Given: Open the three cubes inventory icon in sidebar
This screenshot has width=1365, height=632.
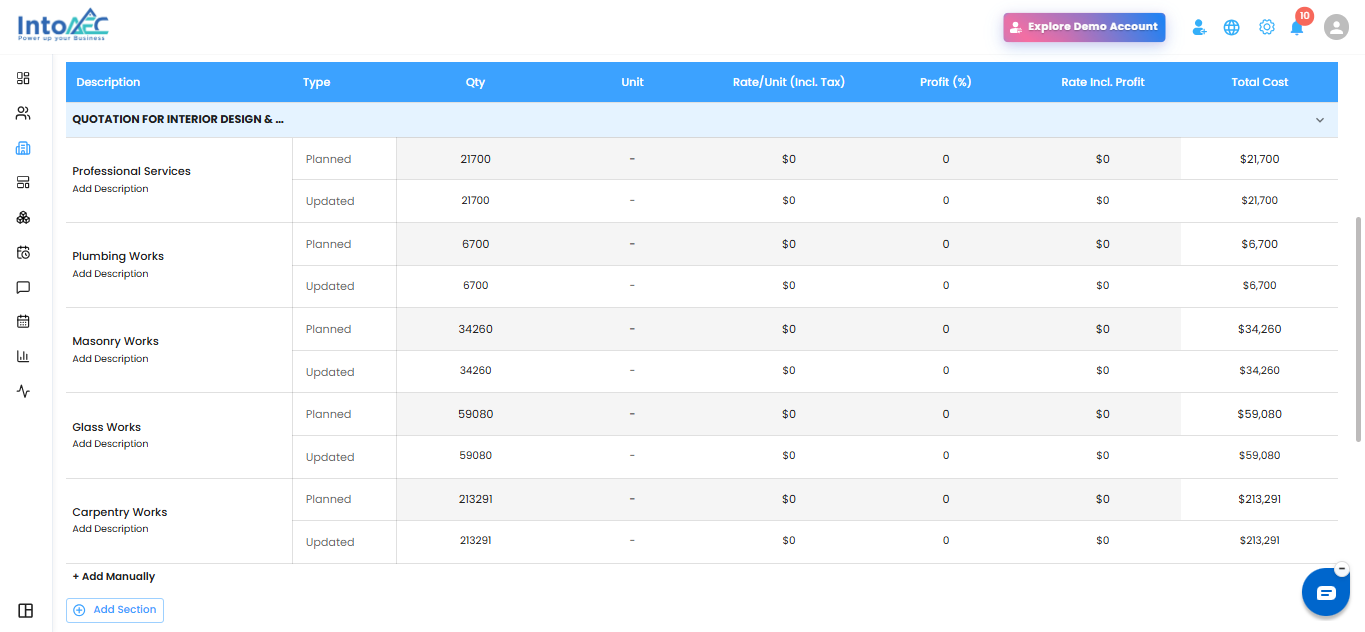Looking at the screenshot, I should click(24, 218).
